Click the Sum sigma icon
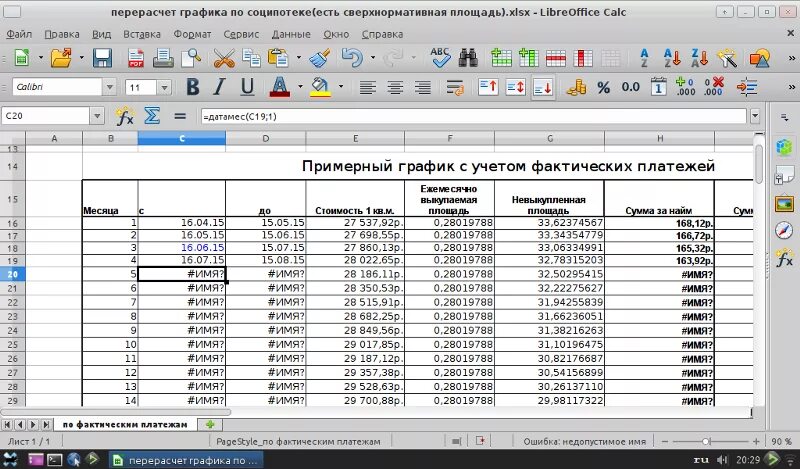 click(x=152, y=116)
